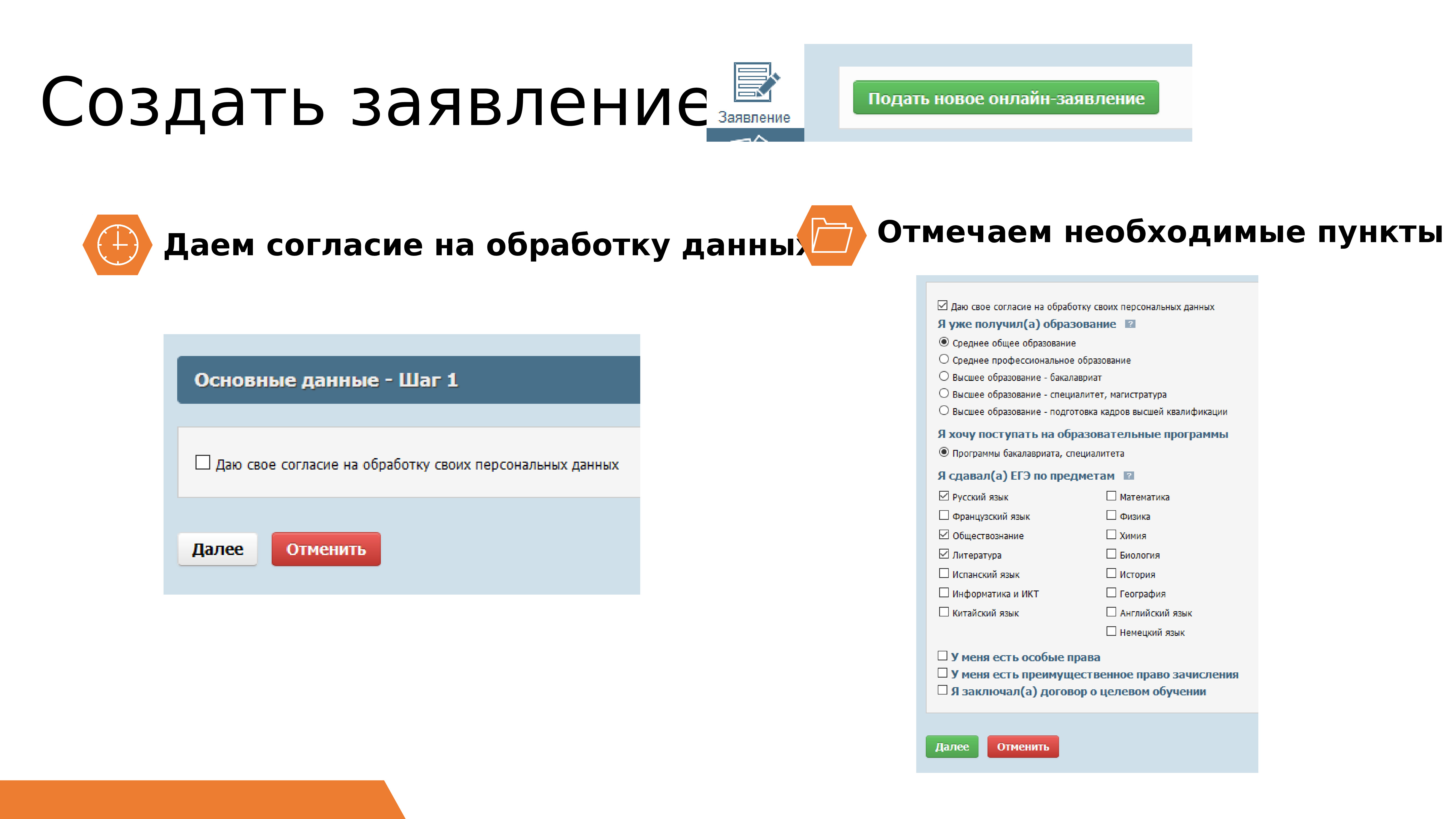1456x819 pixels.
Task: Open help icon next to 'Я уже получил(а) образование'
Action: (1130, 324)
